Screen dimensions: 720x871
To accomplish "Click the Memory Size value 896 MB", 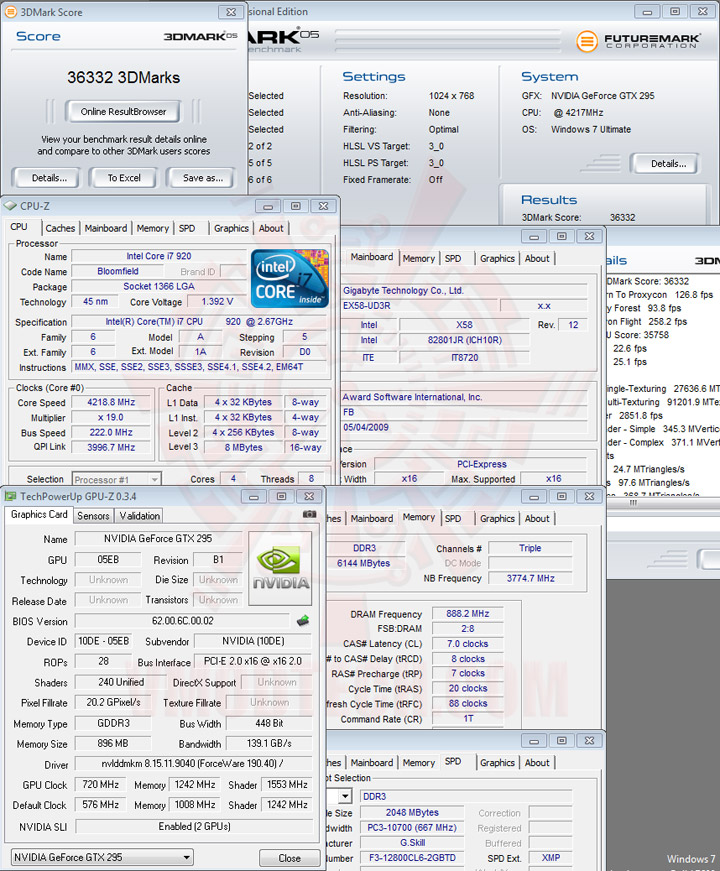I will click(113, 743).
